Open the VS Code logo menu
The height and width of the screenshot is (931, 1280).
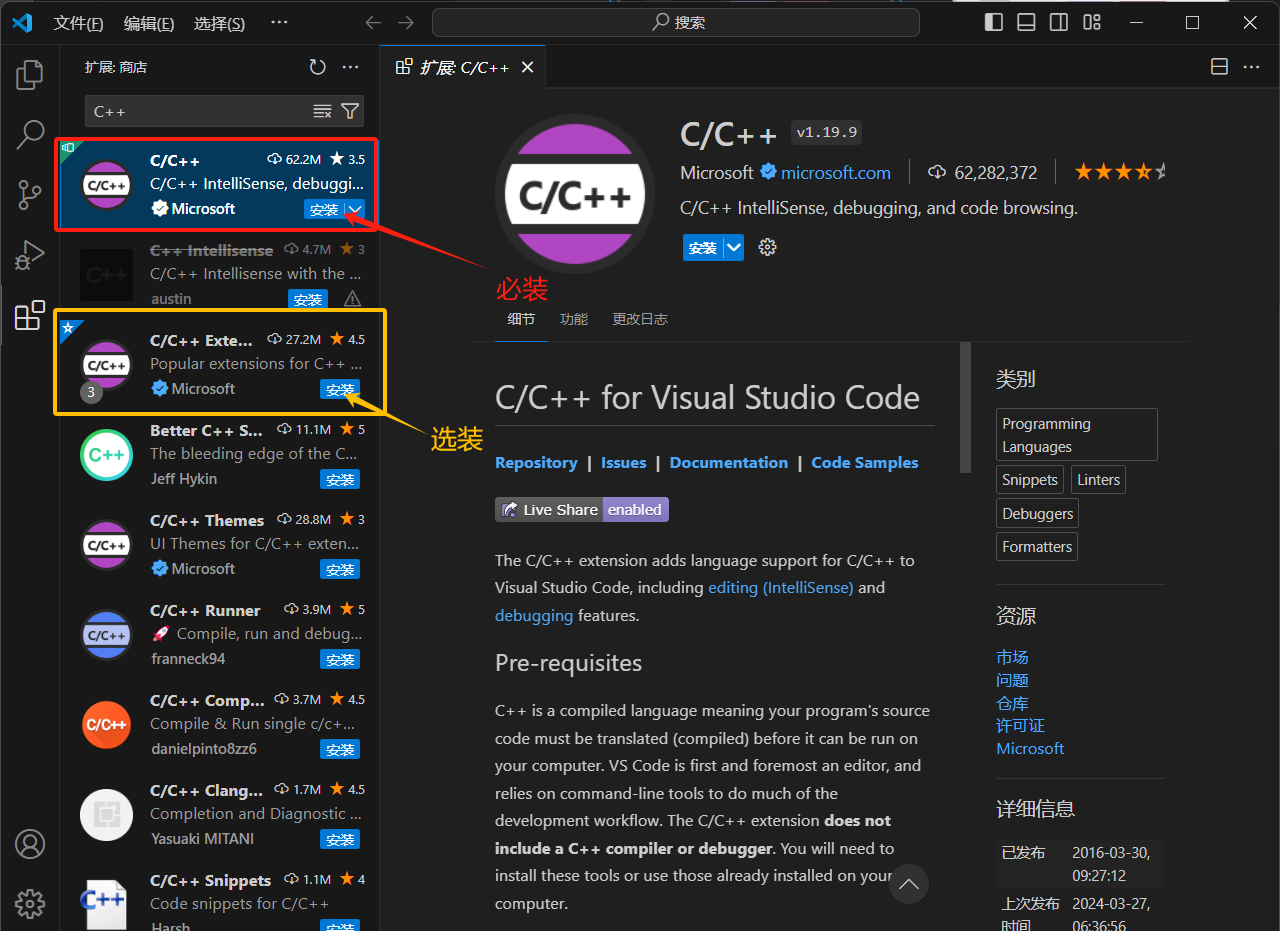tap(22, 22)
